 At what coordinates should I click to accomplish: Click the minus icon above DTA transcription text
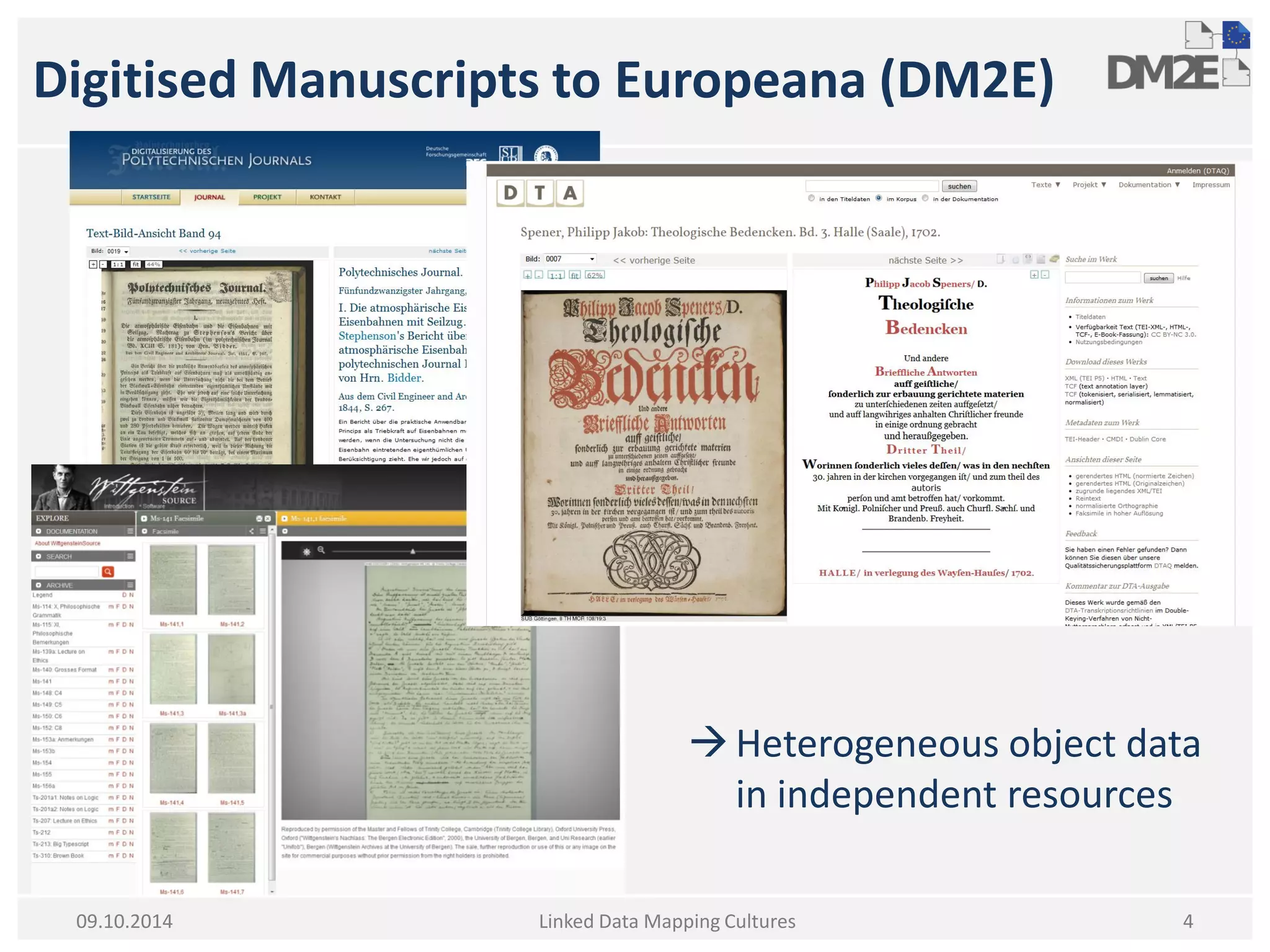(1045, 275)
